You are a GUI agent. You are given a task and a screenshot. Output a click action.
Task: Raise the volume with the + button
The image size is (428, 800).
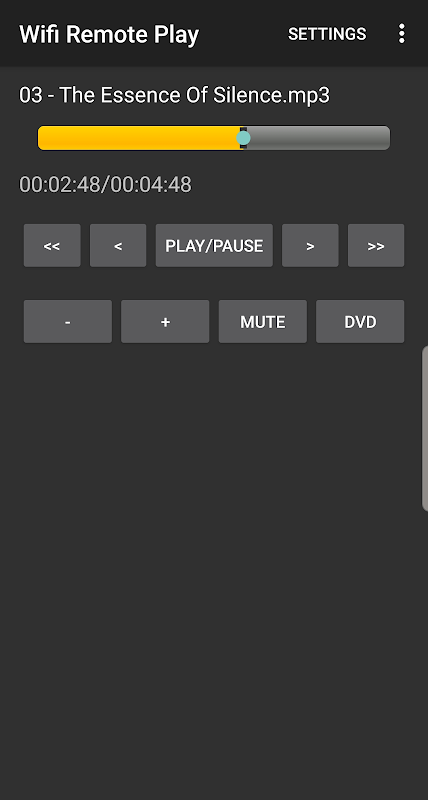[x=165, y=321]
